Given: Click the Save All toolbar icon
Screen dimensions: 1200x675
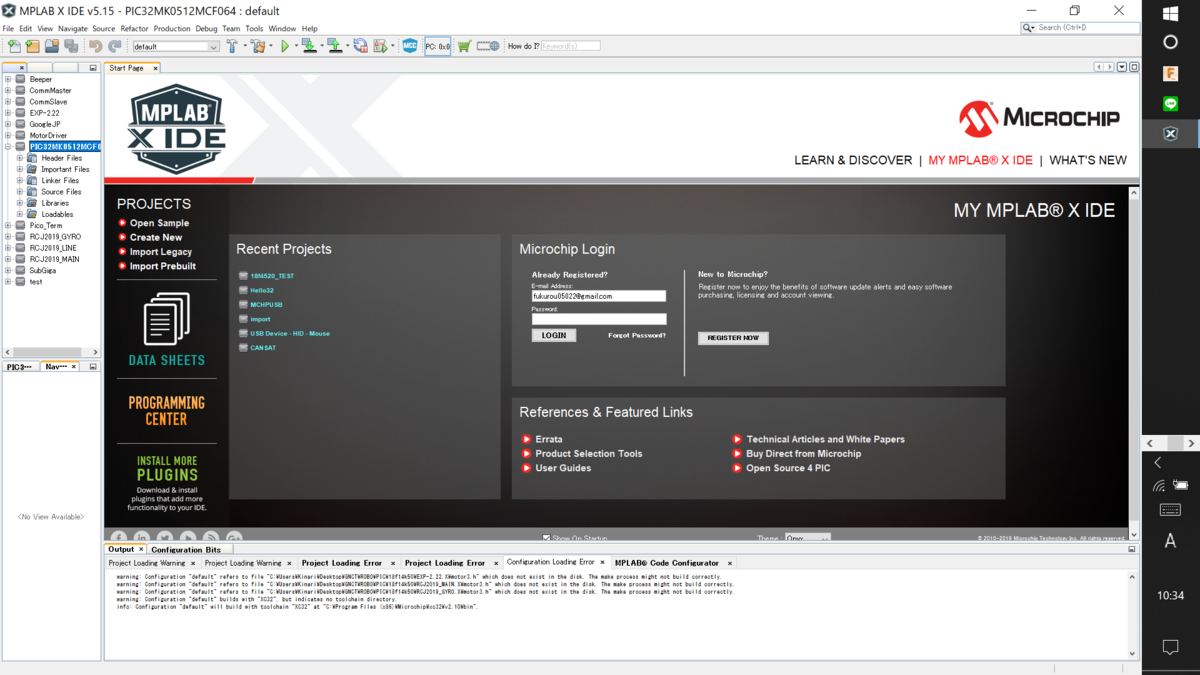Looking at the screenshot, I should click(71, 46).
